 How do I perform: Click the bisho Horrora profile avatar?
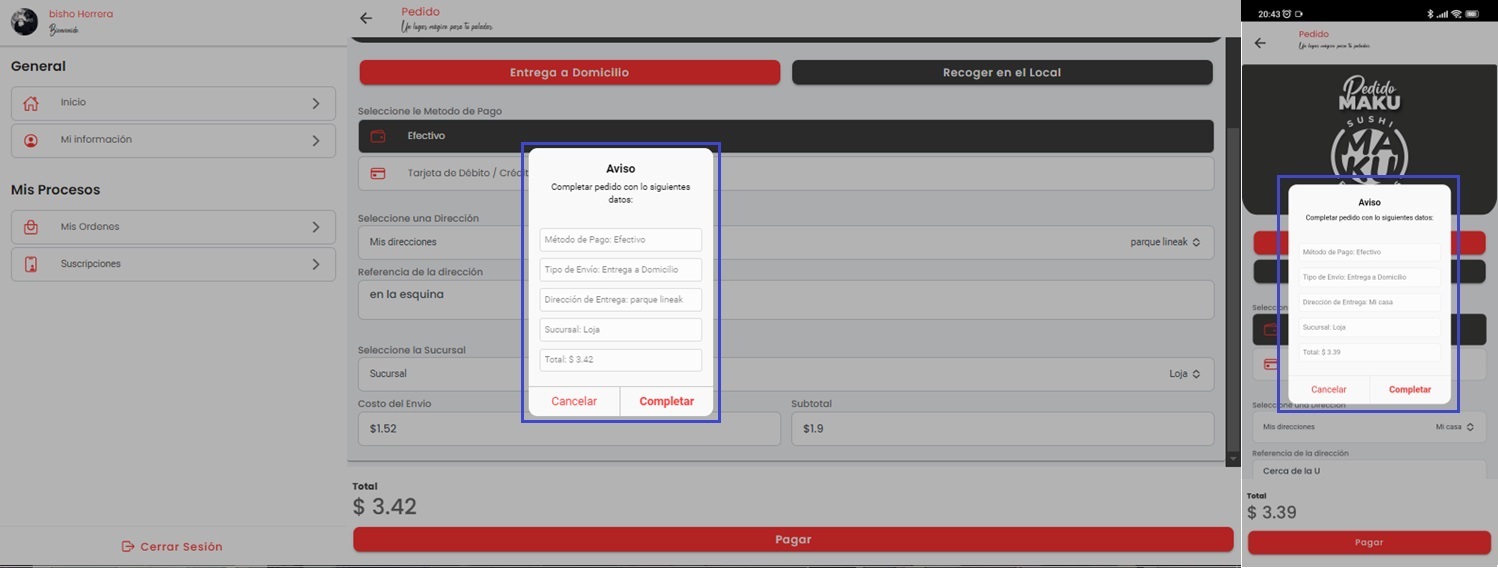(24, 21)
